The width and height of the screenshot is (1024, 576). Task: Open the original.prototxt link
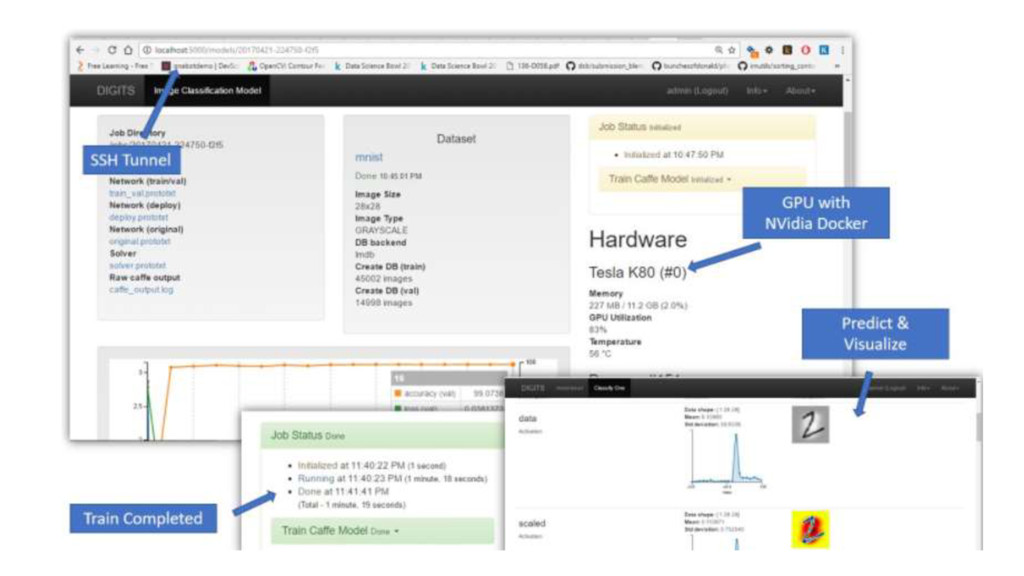coord(140,242)
